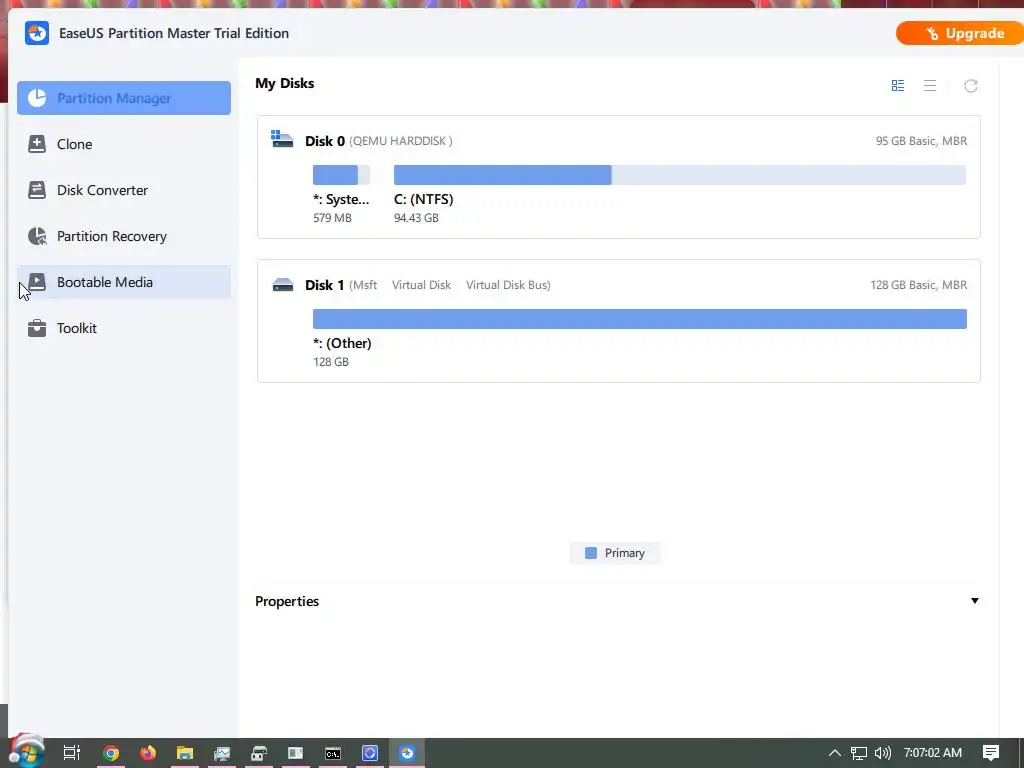Click the blue circle app taskbar icon
The width and height of the screenshot is (1024, 768).
pyautogui.click(x=370, y=753)
